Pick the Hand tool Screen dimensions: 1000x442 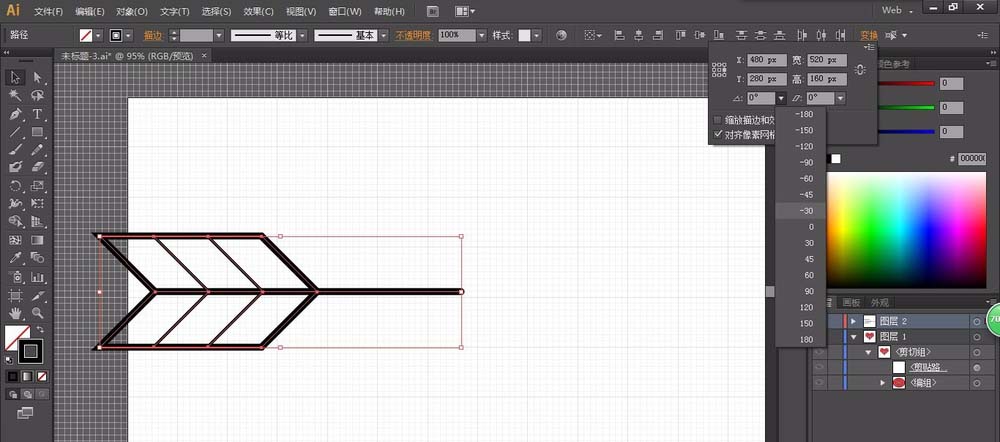click(x=15, y=313)
